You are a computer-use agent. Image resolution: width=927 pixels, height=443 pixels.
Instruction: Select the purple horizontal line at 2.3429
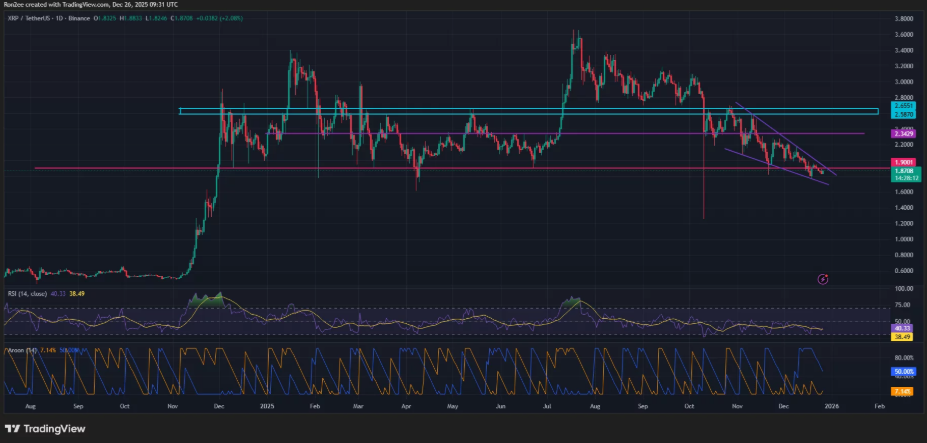(x=500, y=133)
